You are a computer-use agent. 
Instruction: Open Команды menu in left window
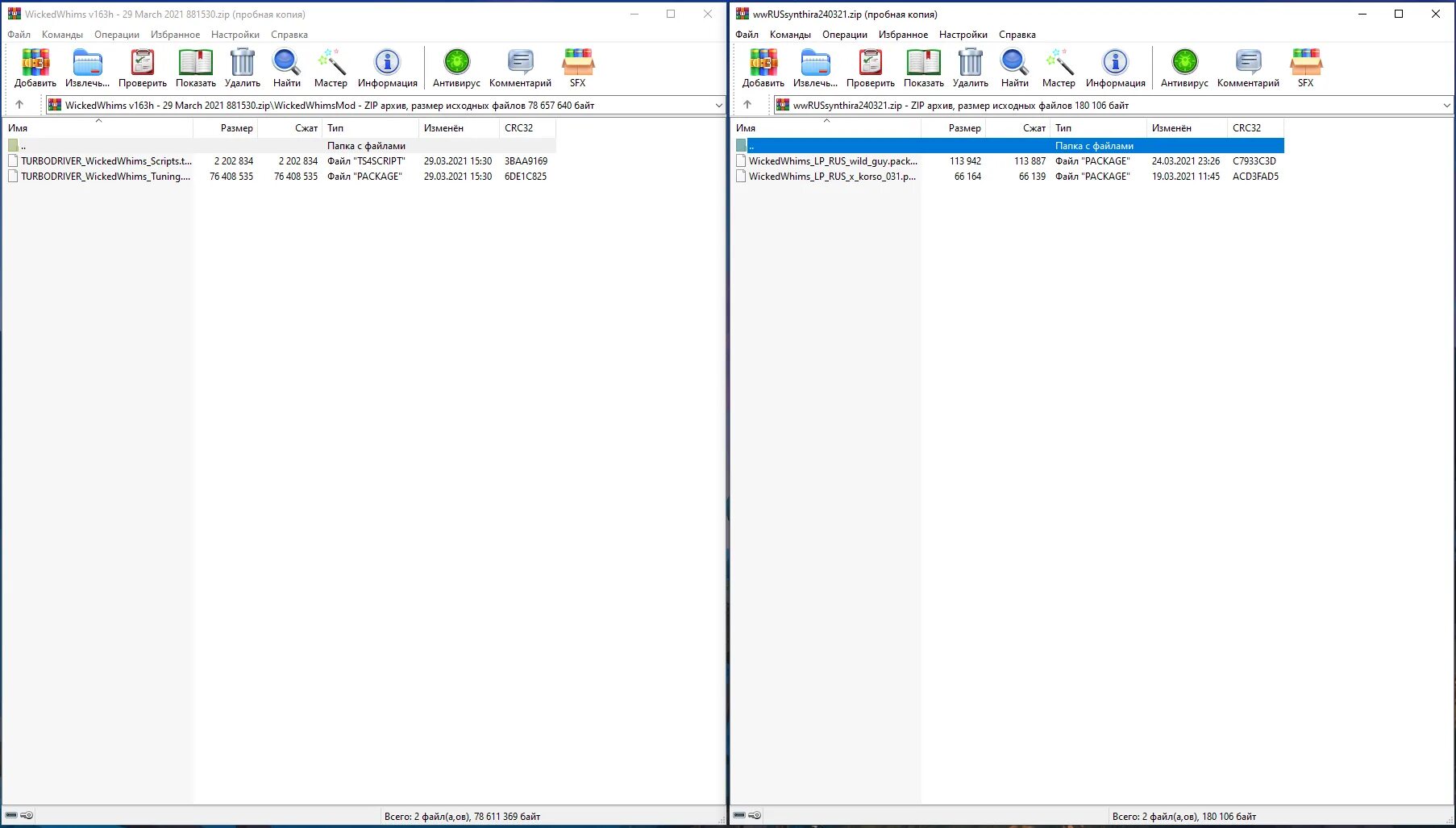click(x=63, y=35)
